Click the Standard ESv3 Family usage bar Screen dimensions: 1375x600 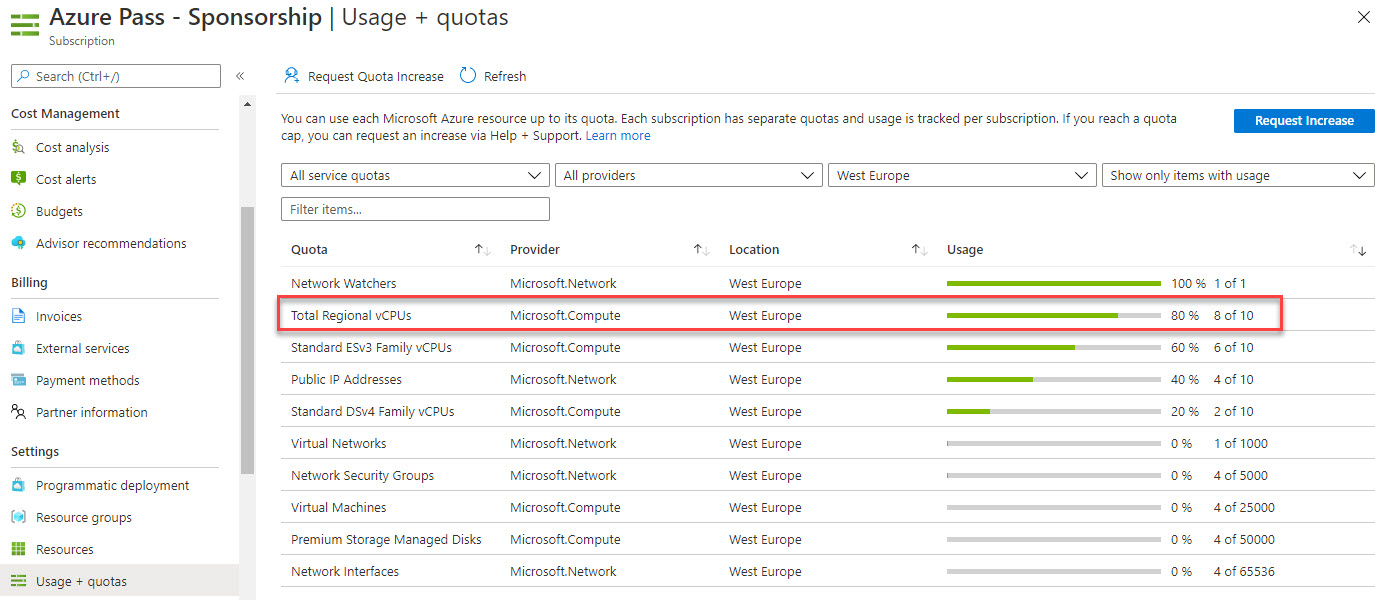pos(1054,347)
